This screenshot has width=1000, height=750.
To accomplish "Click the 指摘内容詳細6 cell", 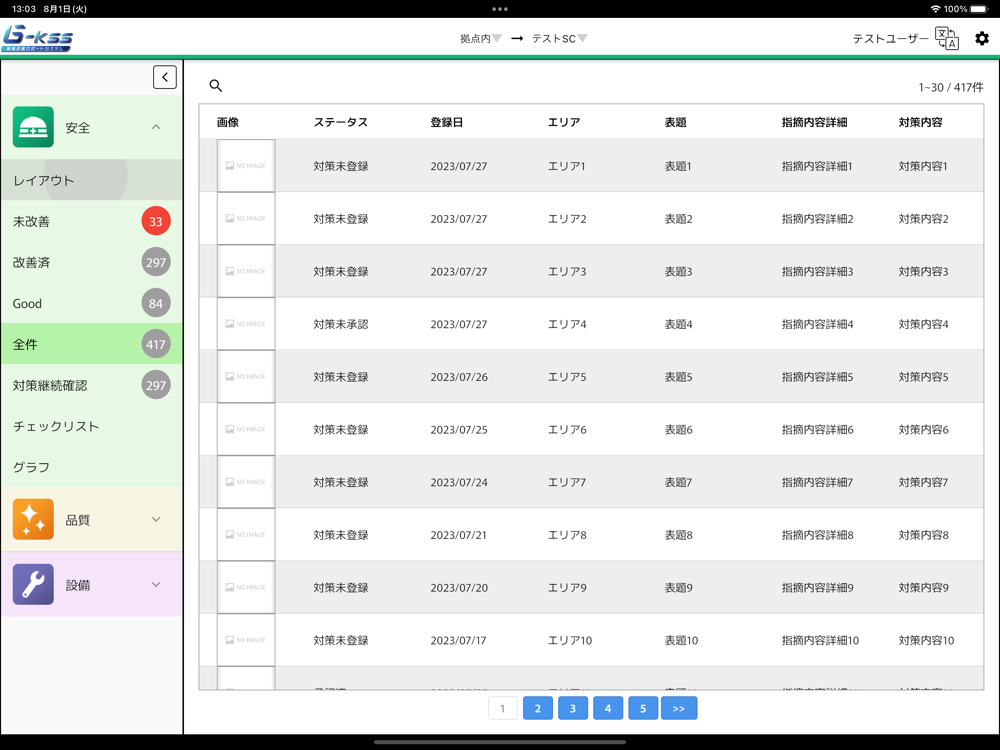I will pyautogui.click(x=818, y=430).
